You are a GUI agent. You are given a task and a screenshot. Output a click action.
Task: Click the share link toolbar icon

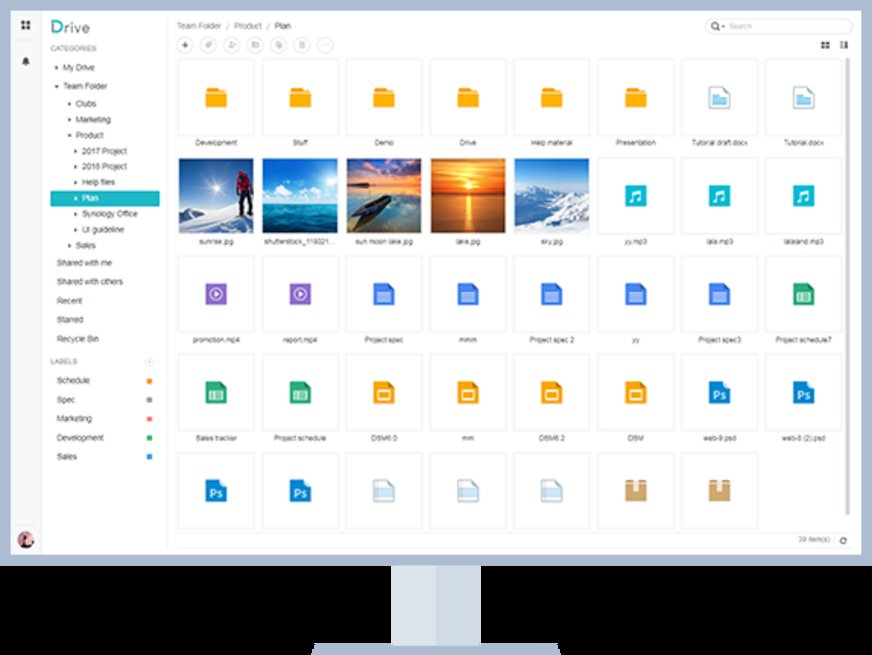[208, 45]
